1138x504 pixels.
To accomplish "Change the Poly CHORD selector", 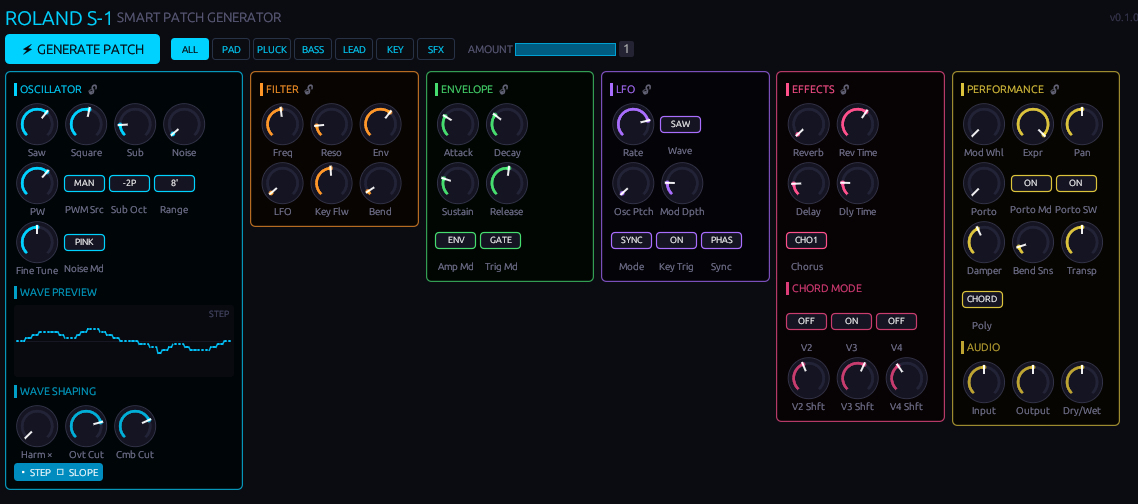I will click(x=981, y=299).
